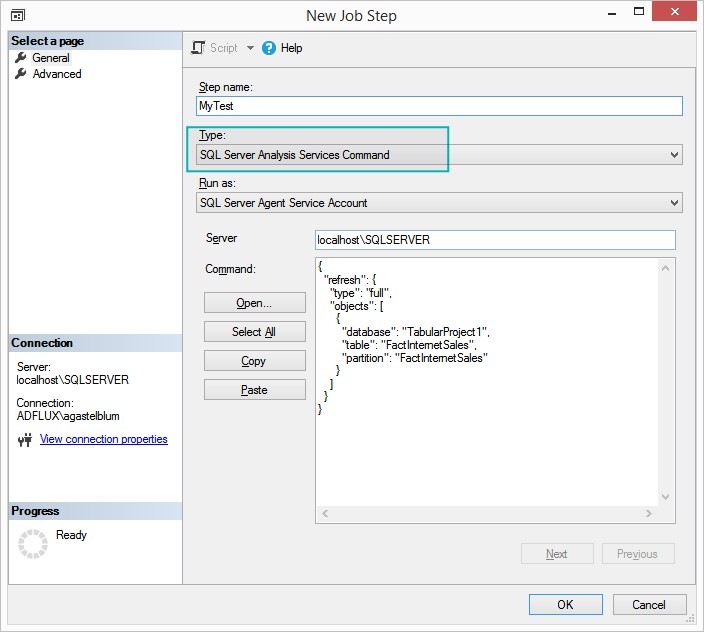Click the Command box scroll down arrow
704x632 pixels.
pos(666,497)
